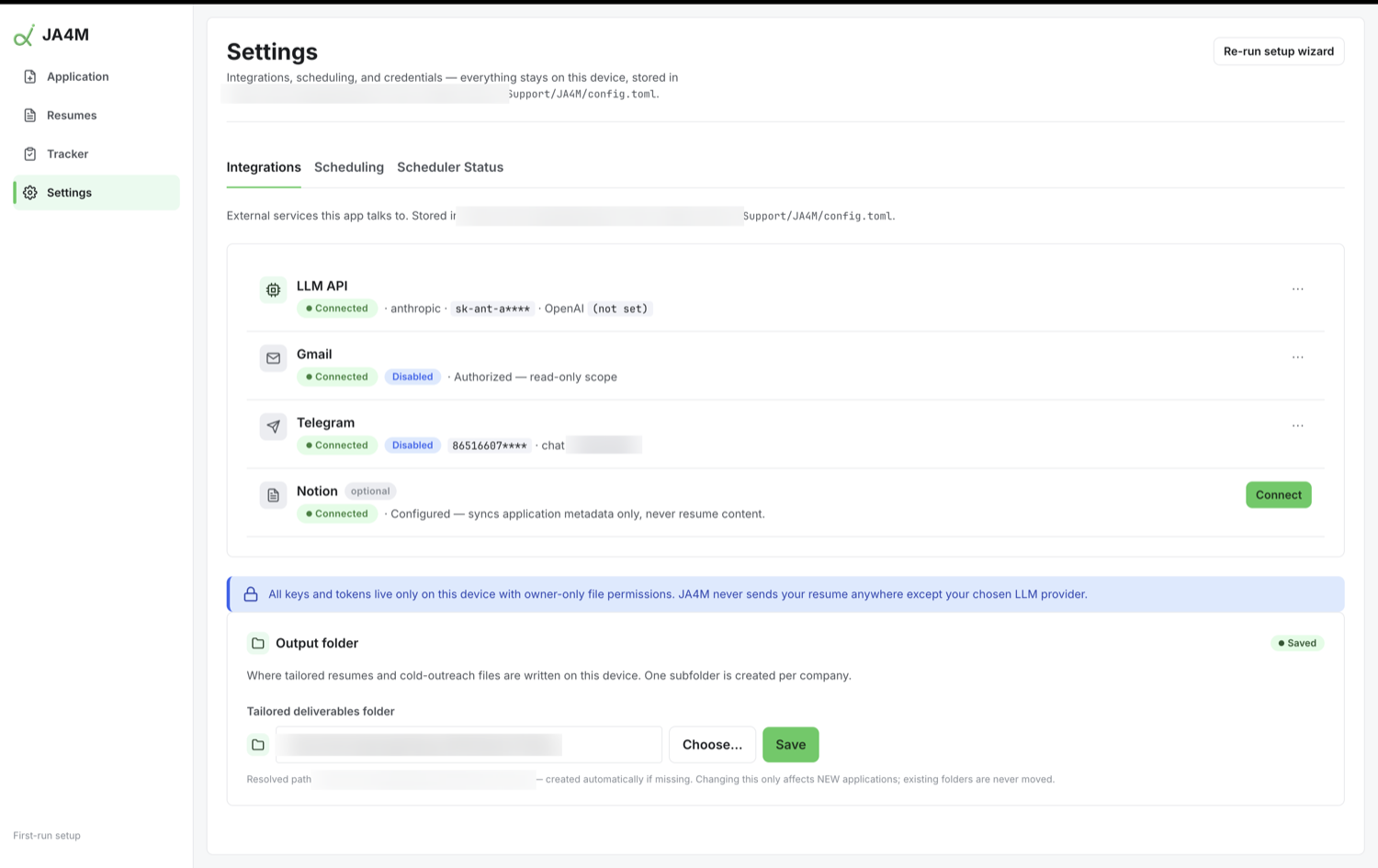Click First-run setup link
The width and height of the screenshot is (1378, 868).
[x=47, y=836]
